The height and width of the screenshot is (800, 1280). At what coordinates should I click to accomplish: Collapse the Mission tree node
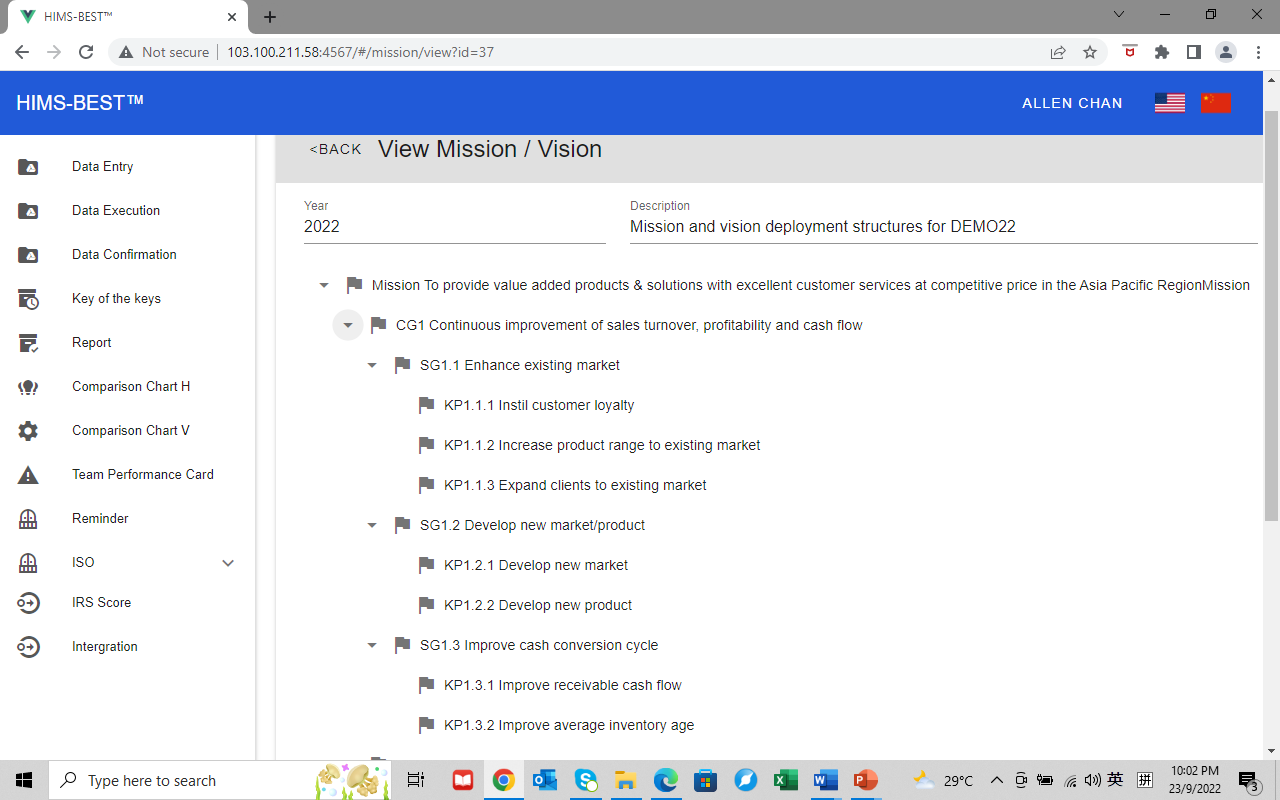[x=324, y=285]
